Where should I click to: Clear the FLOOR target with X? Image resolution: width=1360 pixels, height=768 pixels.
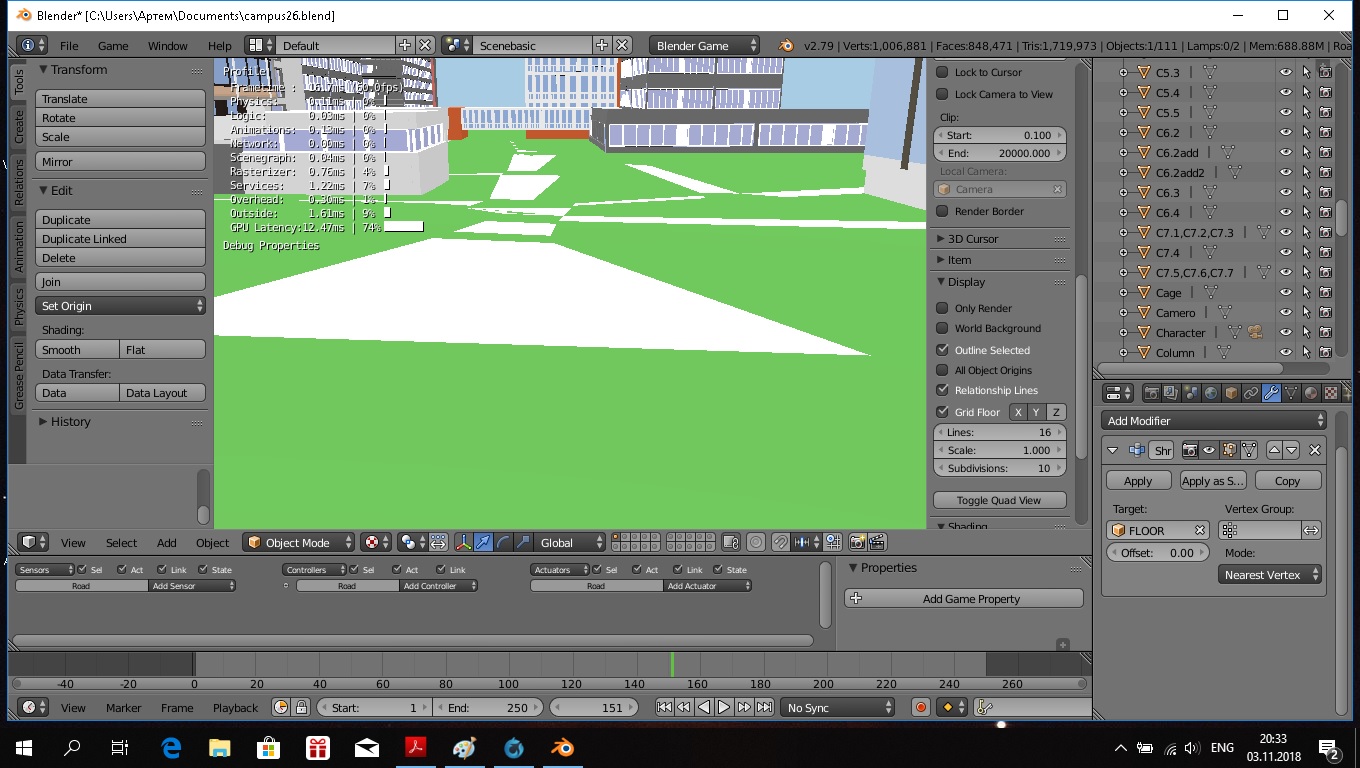pos(1200,530)
